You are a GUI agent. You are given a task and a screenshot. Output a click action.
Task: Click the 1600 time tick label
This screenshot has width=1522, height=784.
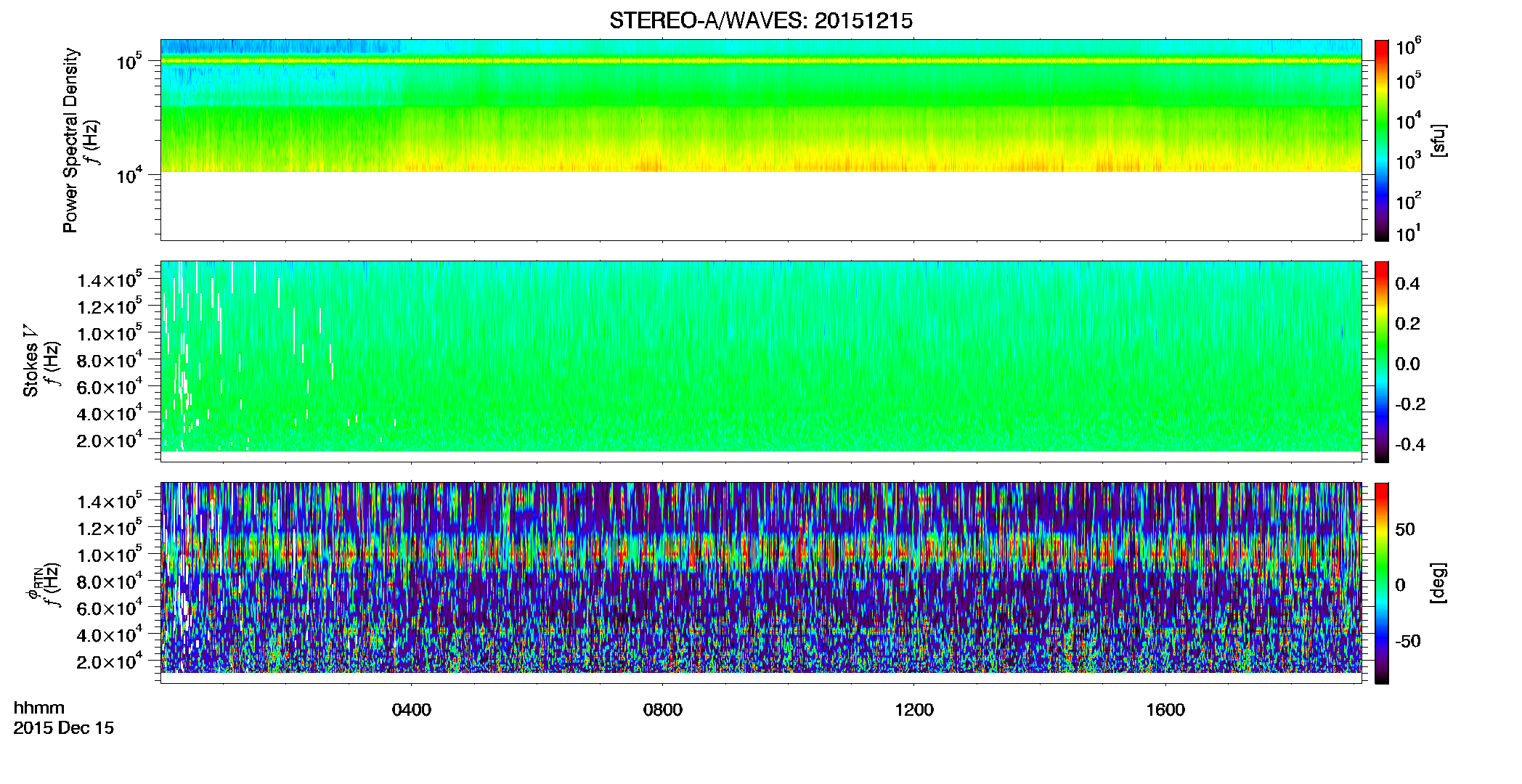pos(1165,710)
